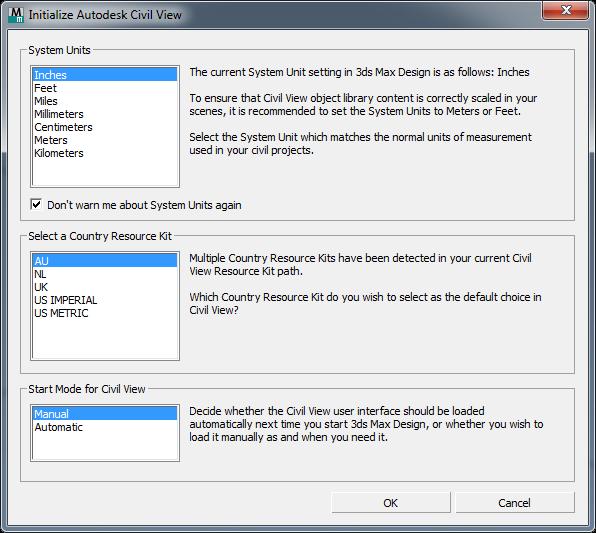Select the NL country resource kit
The width and height of the screenshot is (596, 533).
click(105, 274)
